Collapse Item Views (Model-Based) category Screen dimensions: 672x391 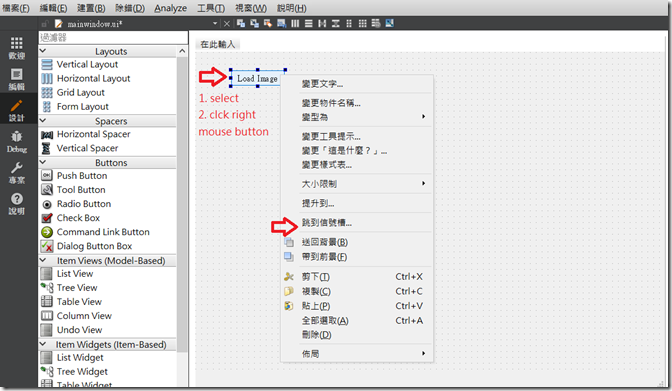43,260
